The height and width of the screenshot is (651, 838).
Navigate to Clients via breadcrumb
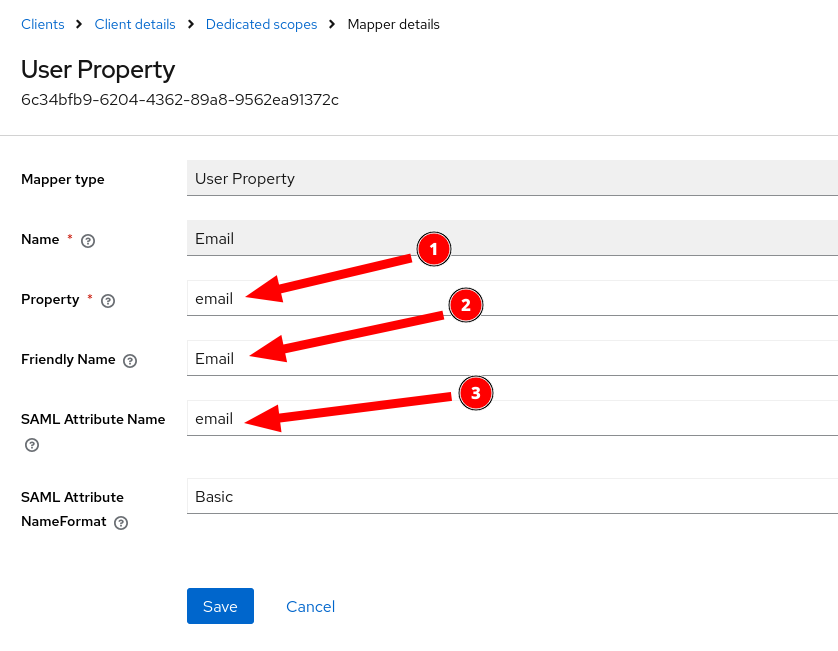[42, 24]
